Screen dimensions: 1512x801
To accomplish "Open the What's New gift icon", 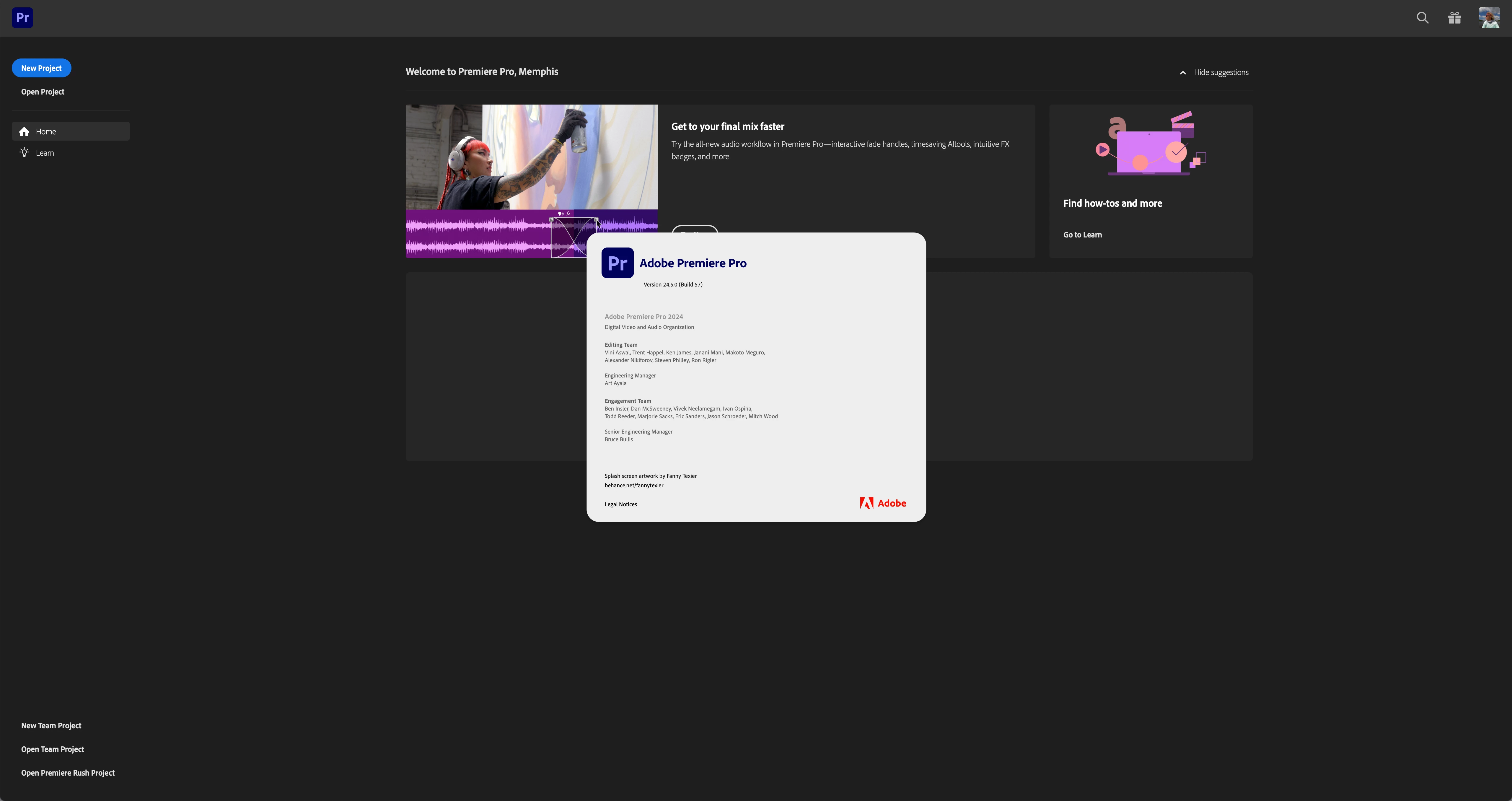I will [1454, 18].
